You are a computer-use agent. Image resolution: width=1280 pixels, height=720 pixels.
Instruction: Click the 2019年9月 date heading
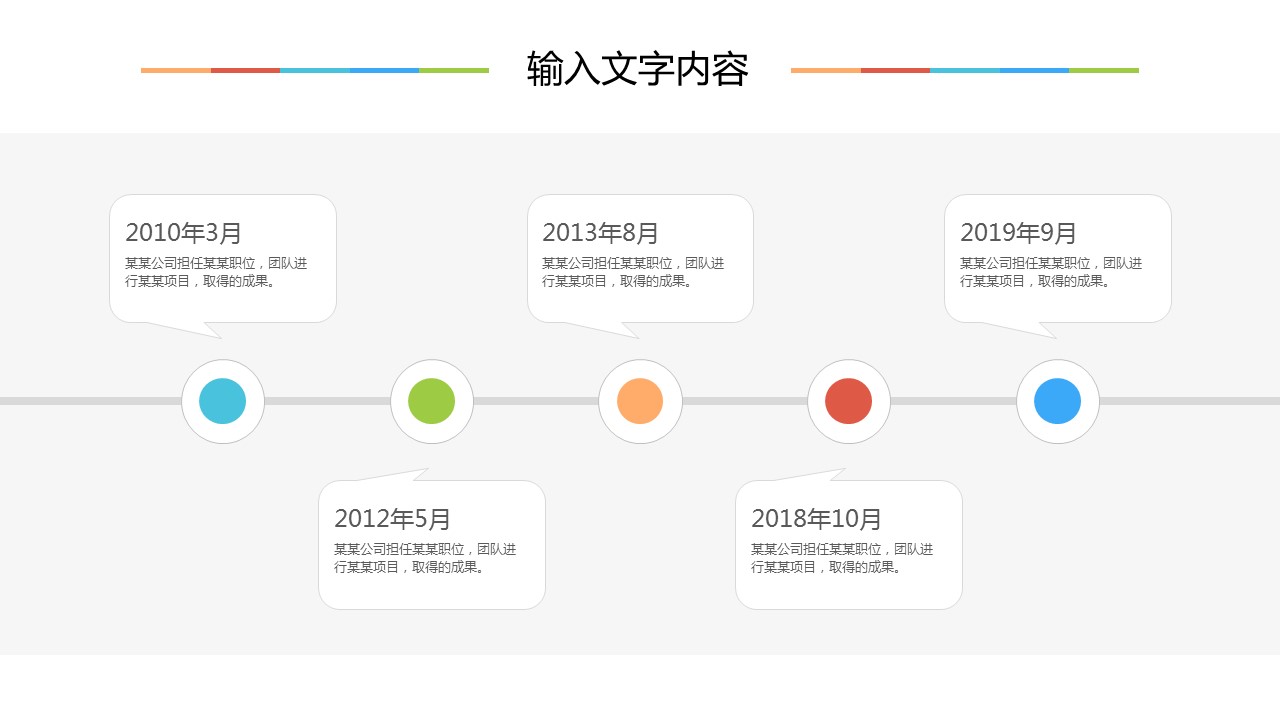coord(1019,233)
